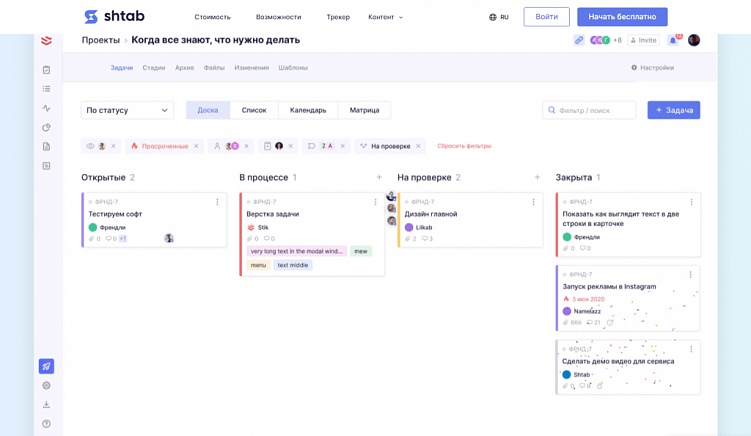The height and width of the screenshot is (436, 751).
Task: Open the user profile avatar top right
Action: point(694,40)
